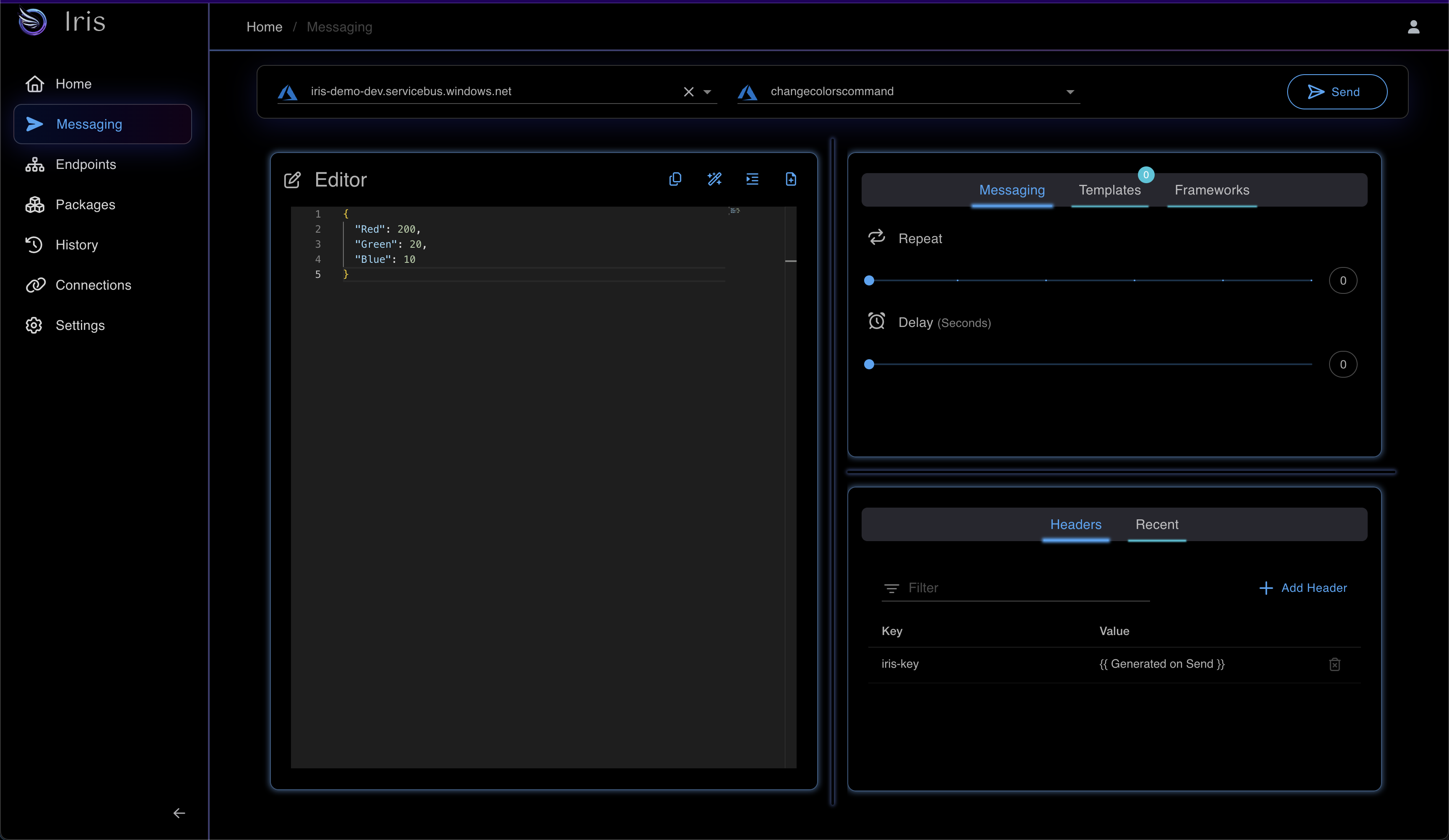Expand the servicebus namespace dropdown
The height and width of the screenshot is (840, 1449).
[707, 92]
